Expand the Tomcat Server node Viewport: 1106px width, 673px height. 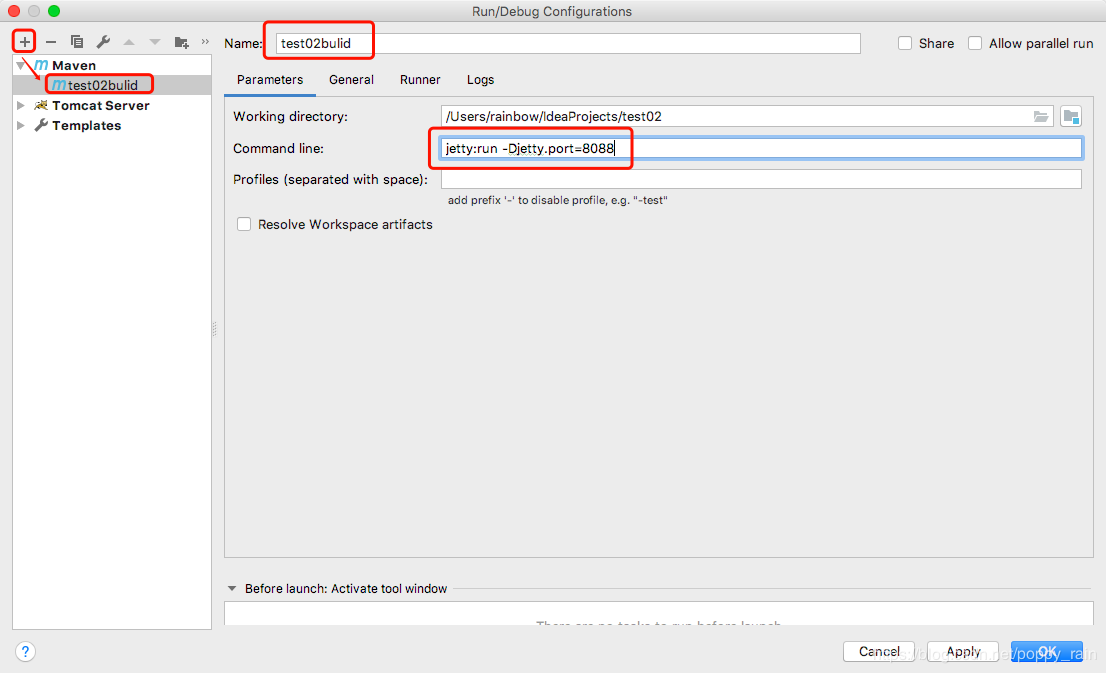pyautogui.click(x=21, y=105)
